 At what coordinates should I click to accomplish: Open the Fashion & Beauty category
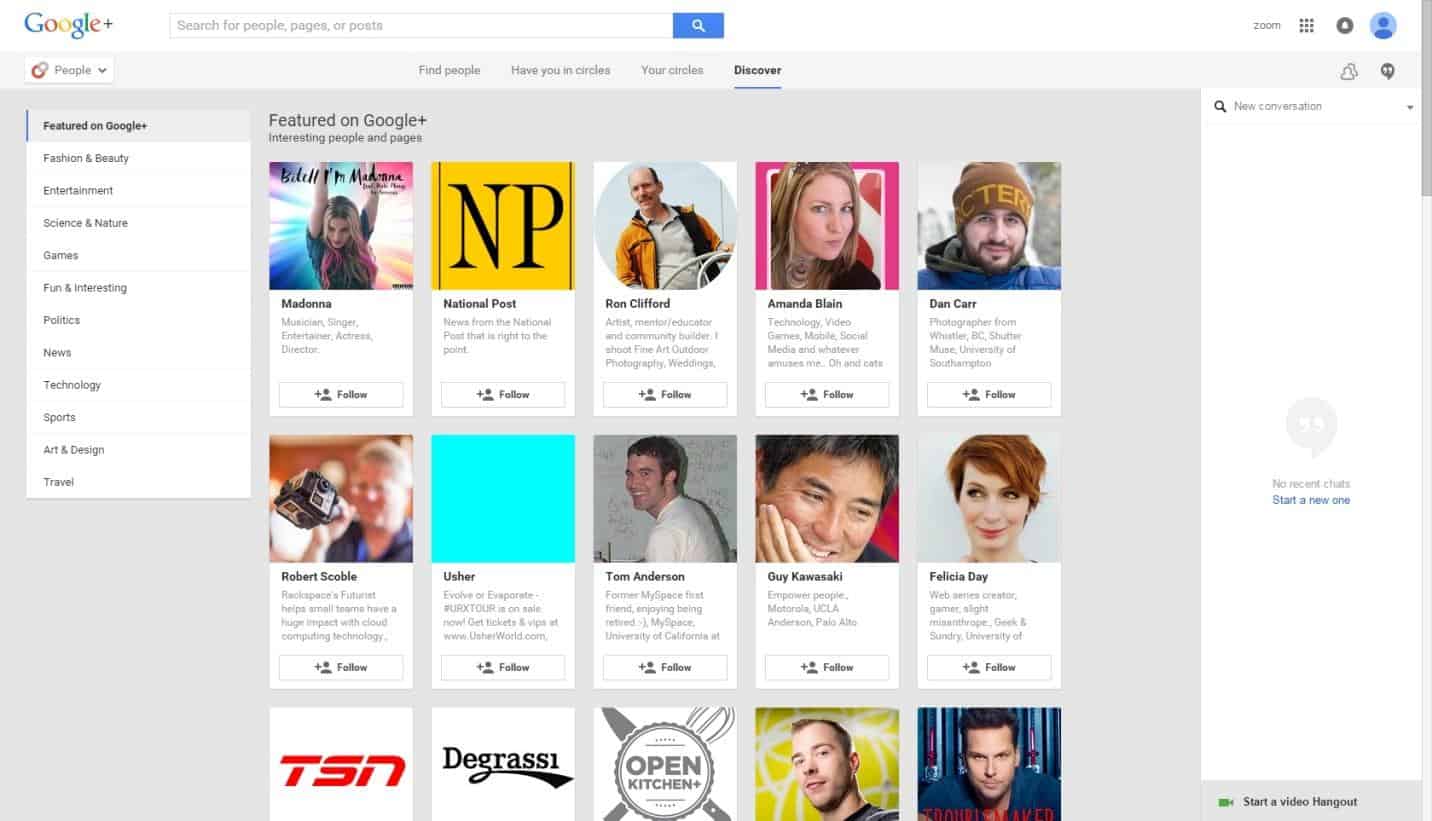(x=138, y=158)
